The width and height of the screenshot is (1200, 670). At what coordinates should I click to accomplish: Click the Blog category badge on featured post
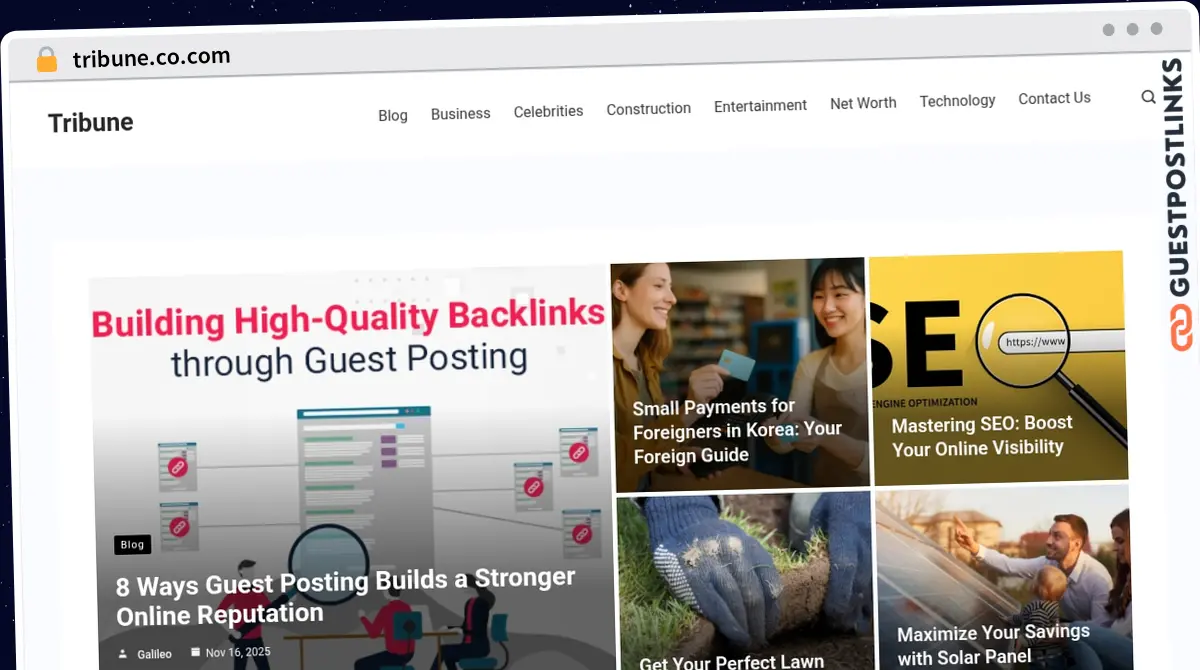(x=132, y=545)
